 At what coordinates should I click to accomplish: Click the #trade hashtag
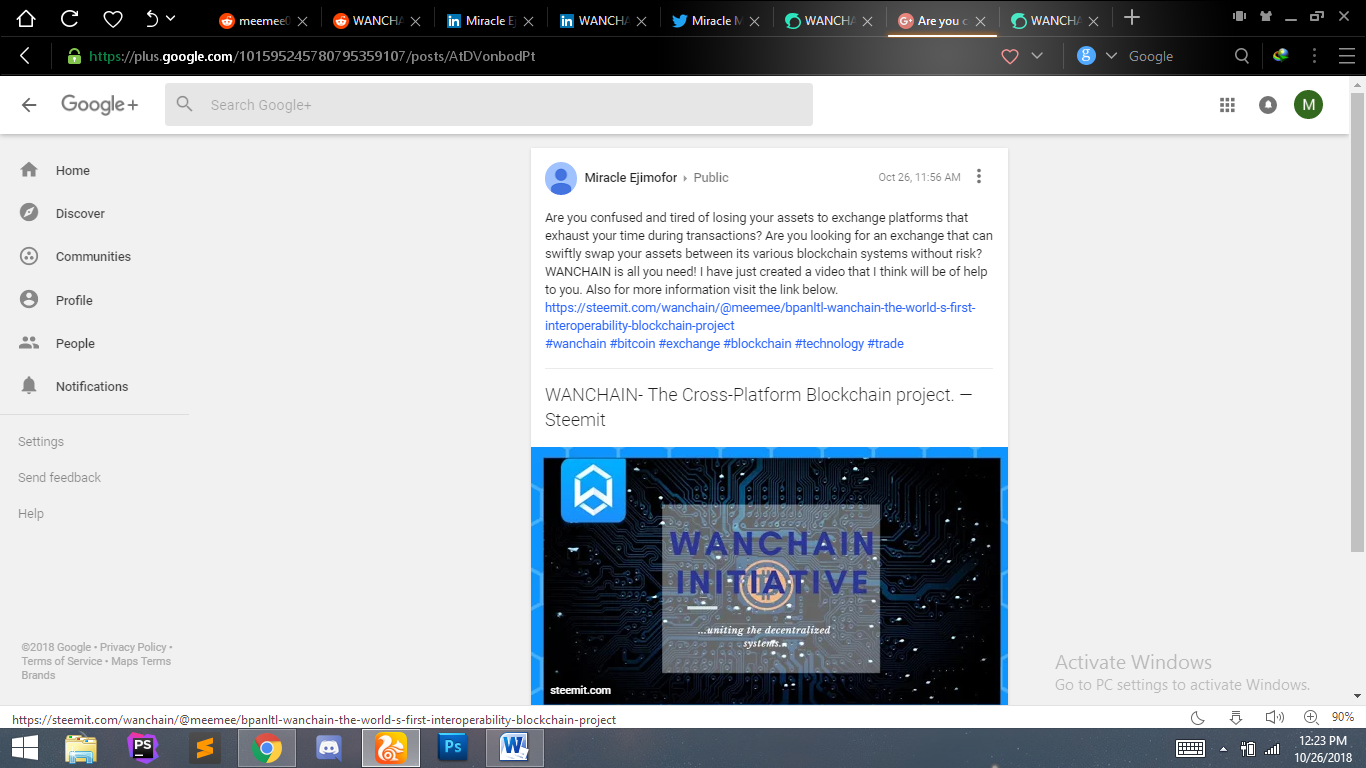tap(885, 343)
